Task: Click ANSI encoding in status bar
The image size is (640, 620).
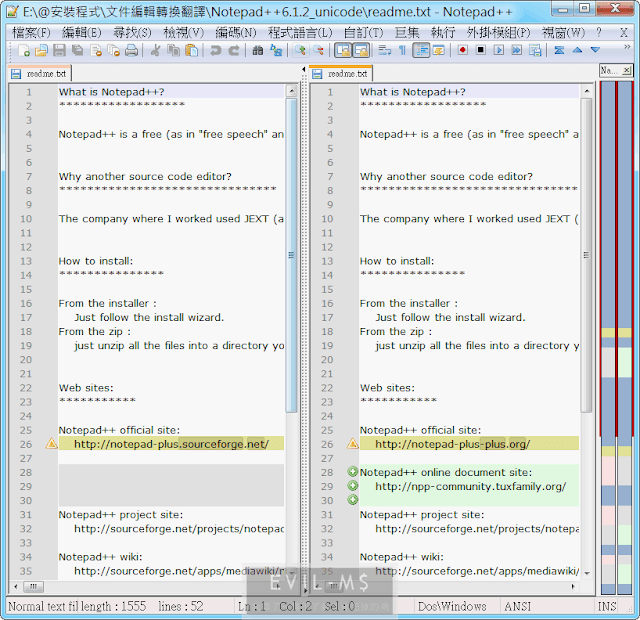Action: click(x=518, y=607)
